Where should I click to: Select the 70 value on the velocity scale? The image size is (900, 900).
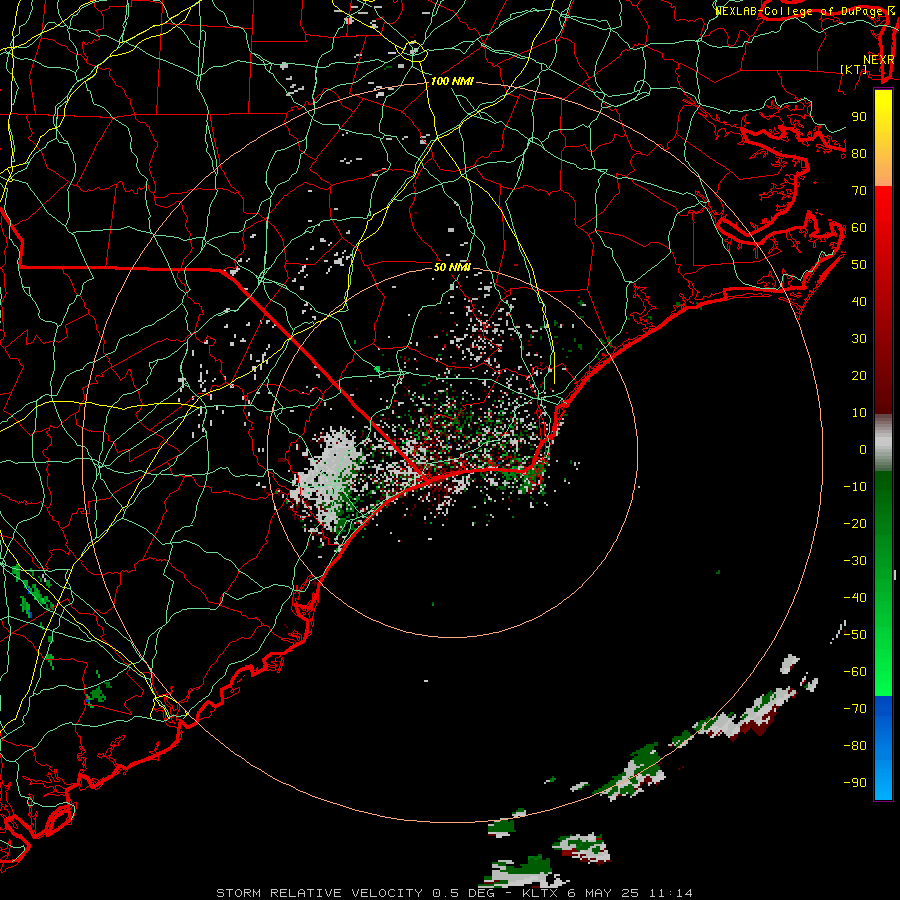859,191
